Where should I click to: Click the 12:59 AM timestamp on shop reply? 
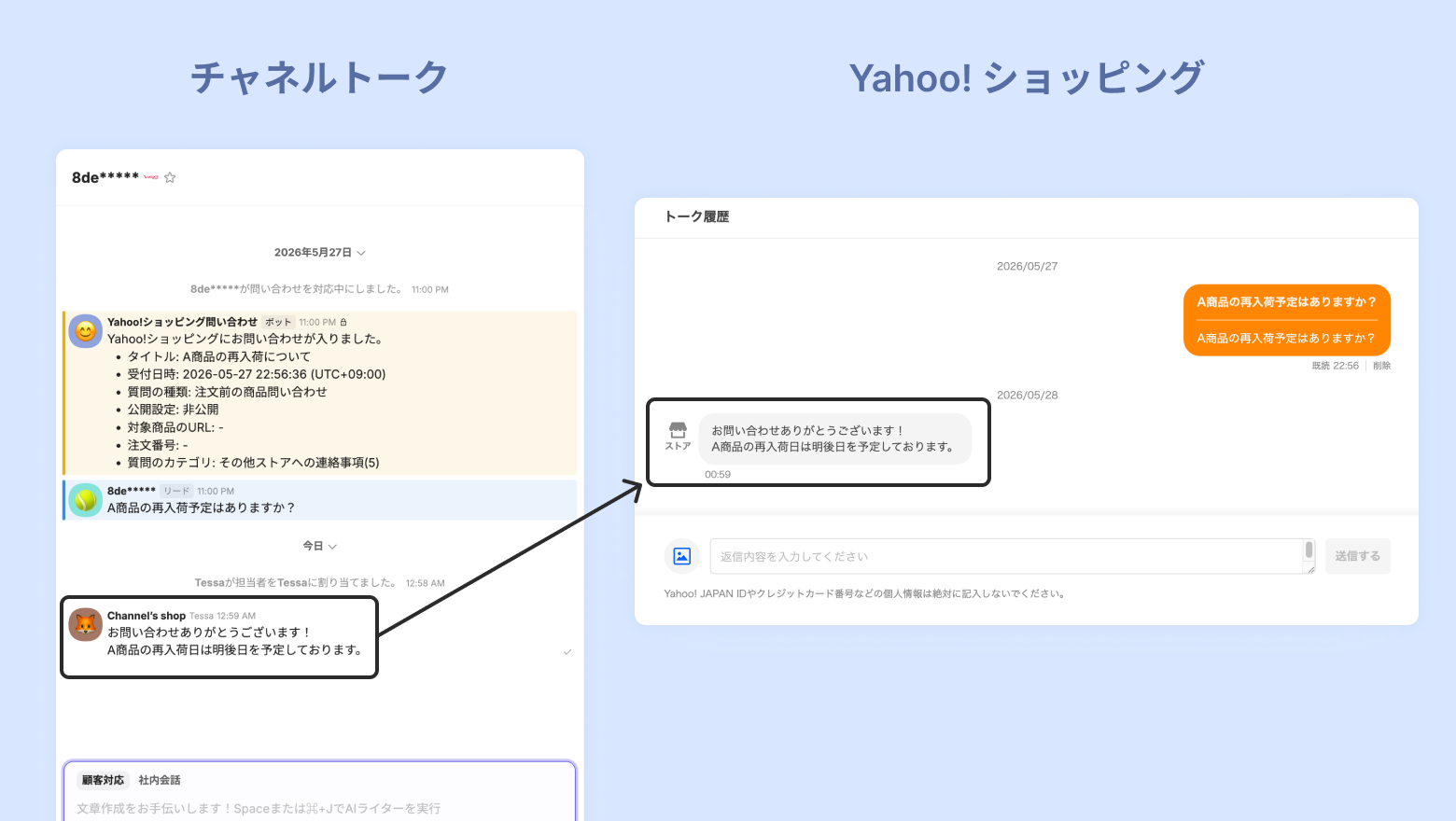point(236,616)
